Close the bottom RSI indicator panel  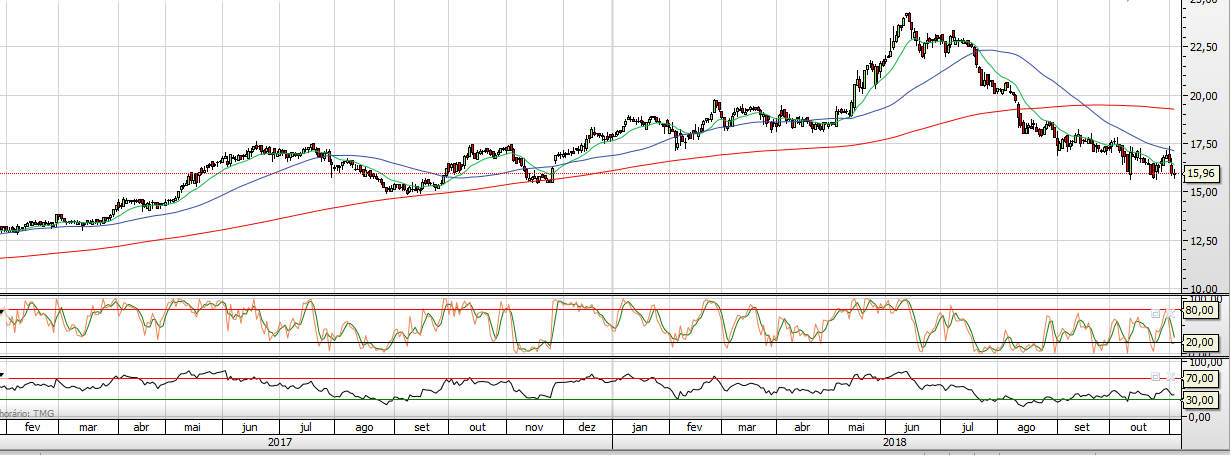tap(1171, 377)
